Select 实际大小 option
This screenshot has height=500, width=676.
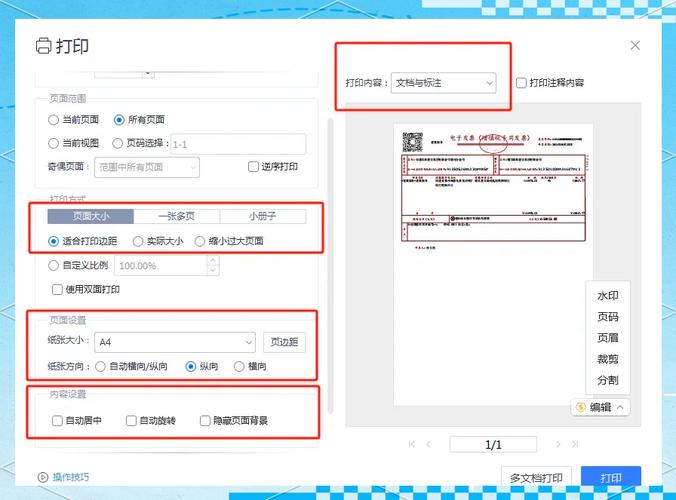click(138, 241)
